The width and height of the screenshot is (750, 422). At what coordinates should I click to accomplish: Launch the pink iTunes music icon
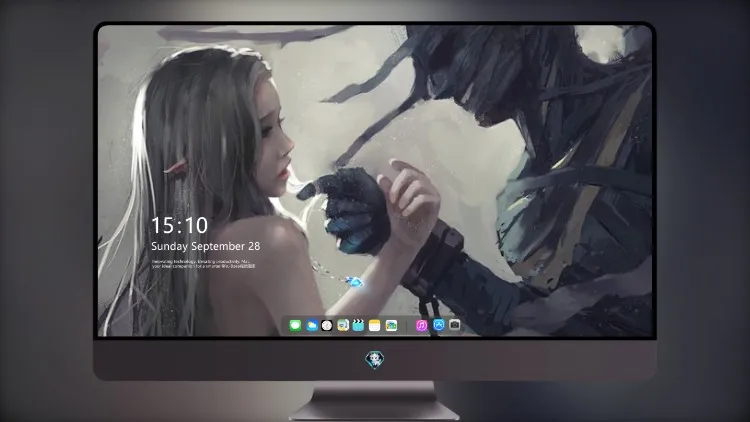[x=422, y=326]
